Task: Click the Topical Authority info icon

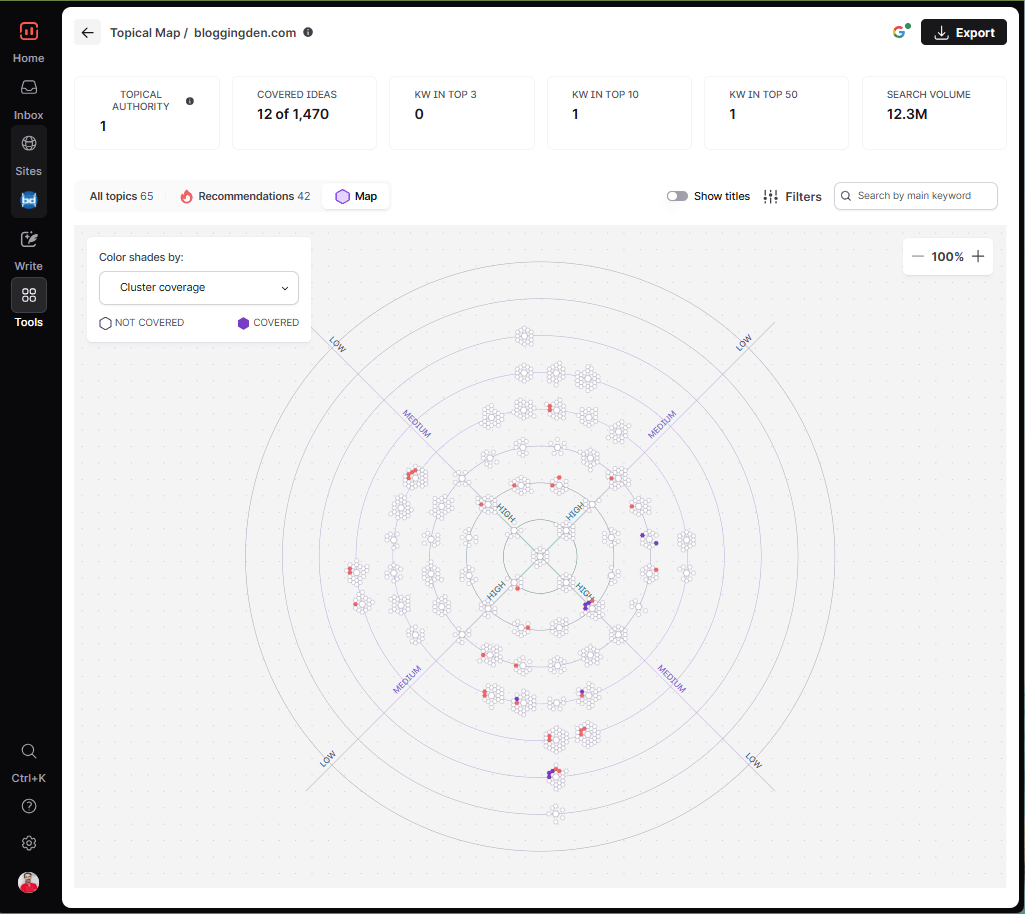Action: (190, 101)
